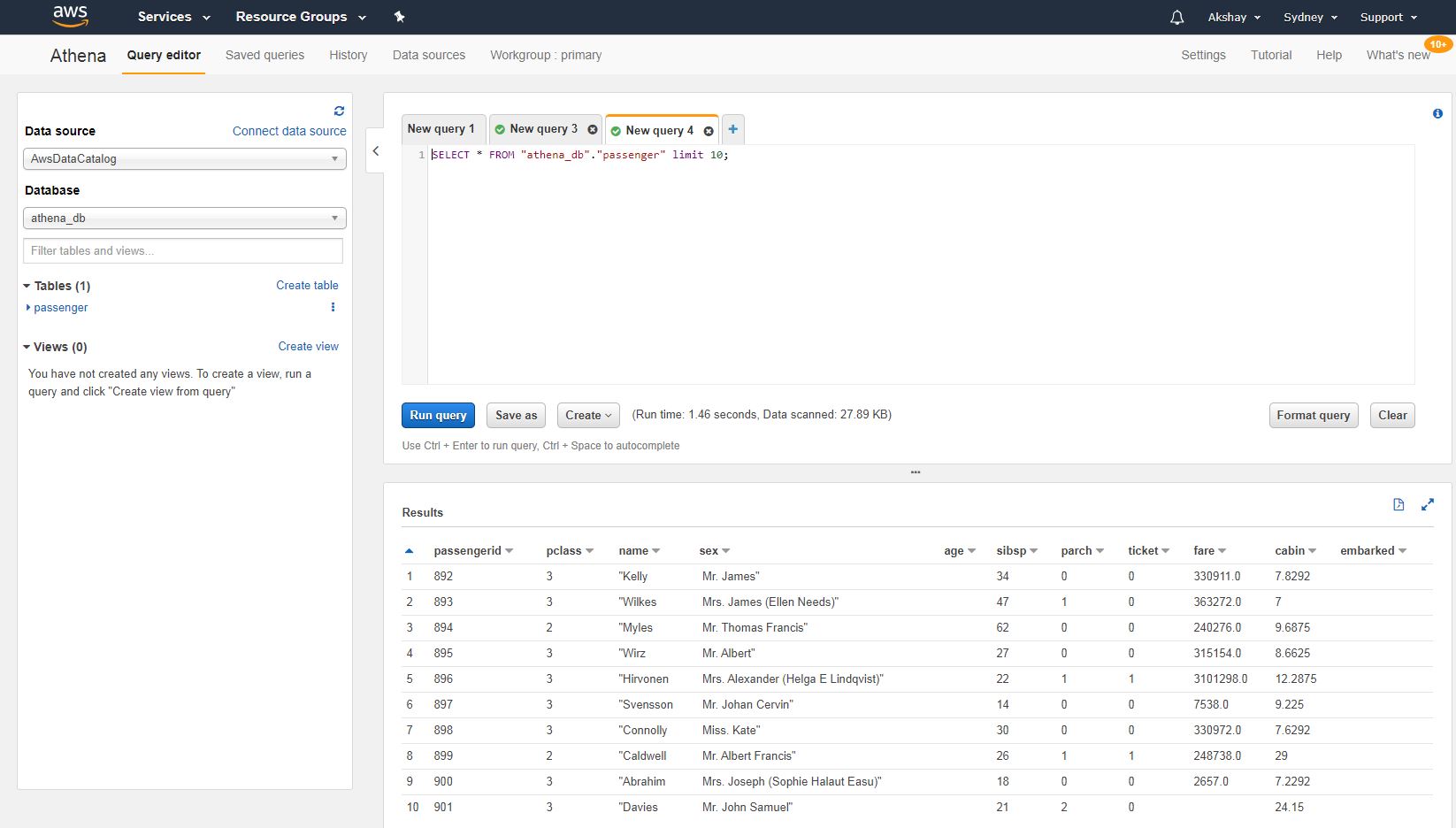The image size is (1456, 828).
Task: Select the New query 1 tab
Action: (442, 129)
